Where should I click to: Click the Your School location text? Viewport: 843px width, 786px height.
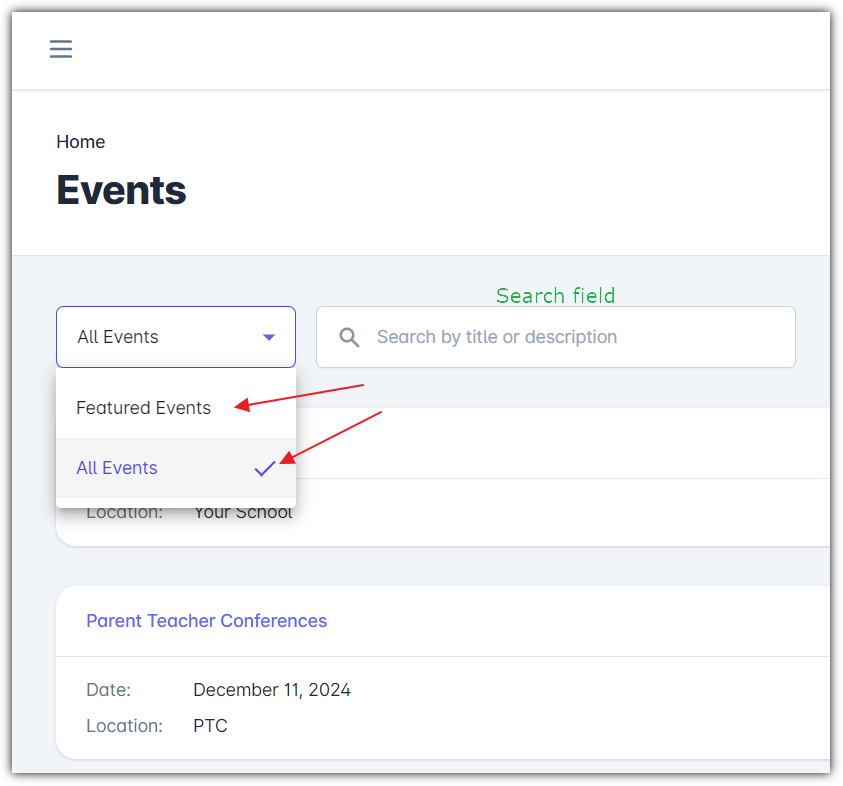click(243, 513)
